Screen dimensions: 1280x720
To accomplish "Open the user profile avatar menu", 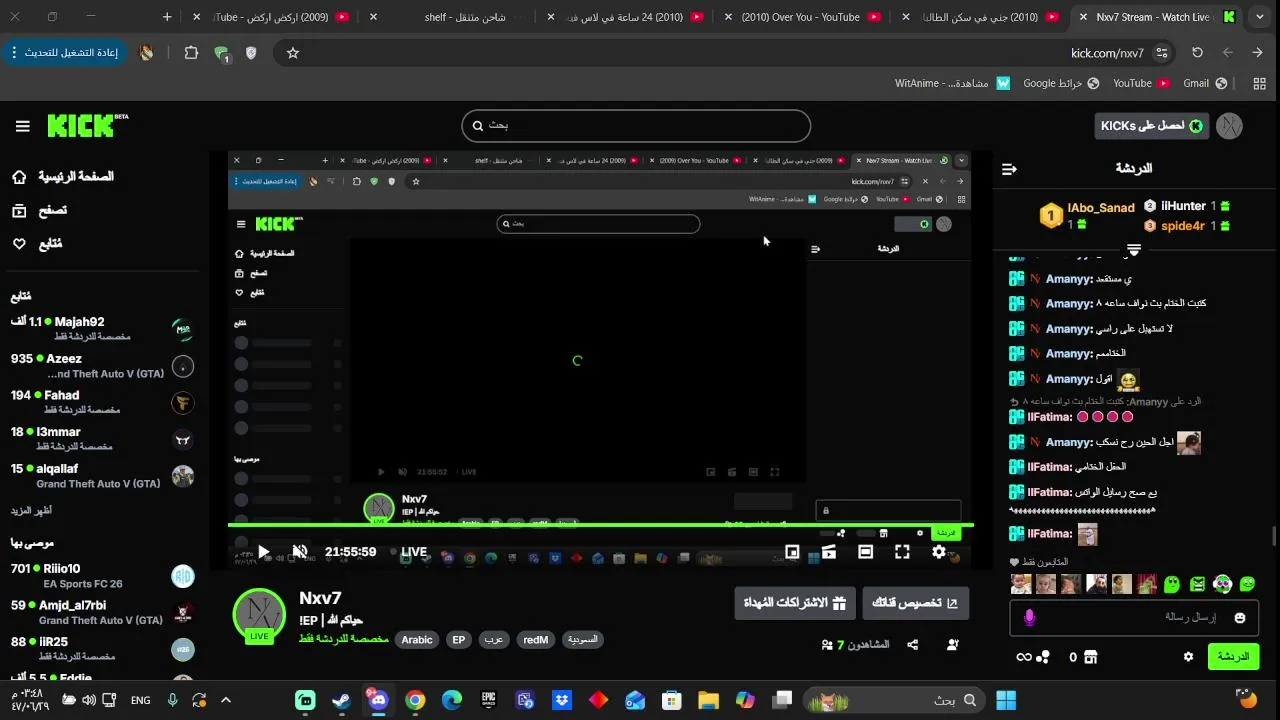I will [1229, 126].
